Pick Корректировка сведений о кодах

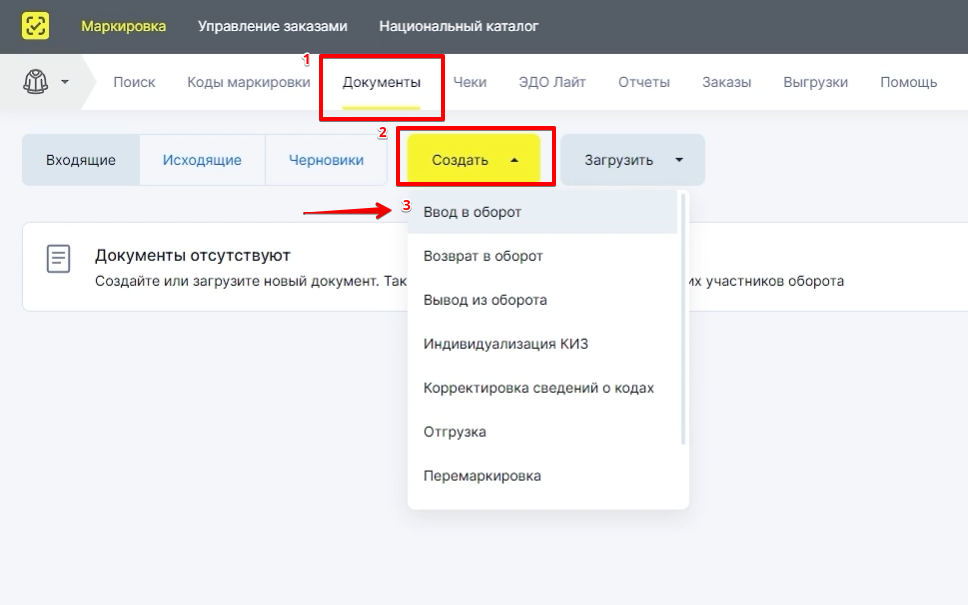click(543, 388)
